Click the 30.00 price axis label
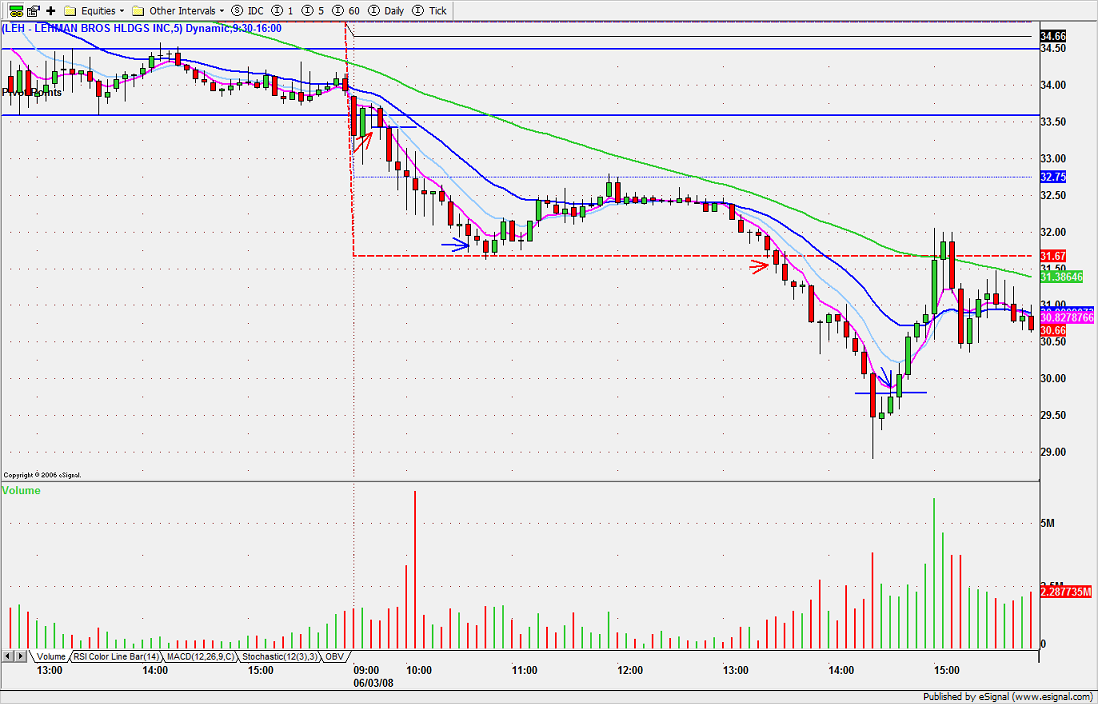1098x704 pixels. 1053,379
